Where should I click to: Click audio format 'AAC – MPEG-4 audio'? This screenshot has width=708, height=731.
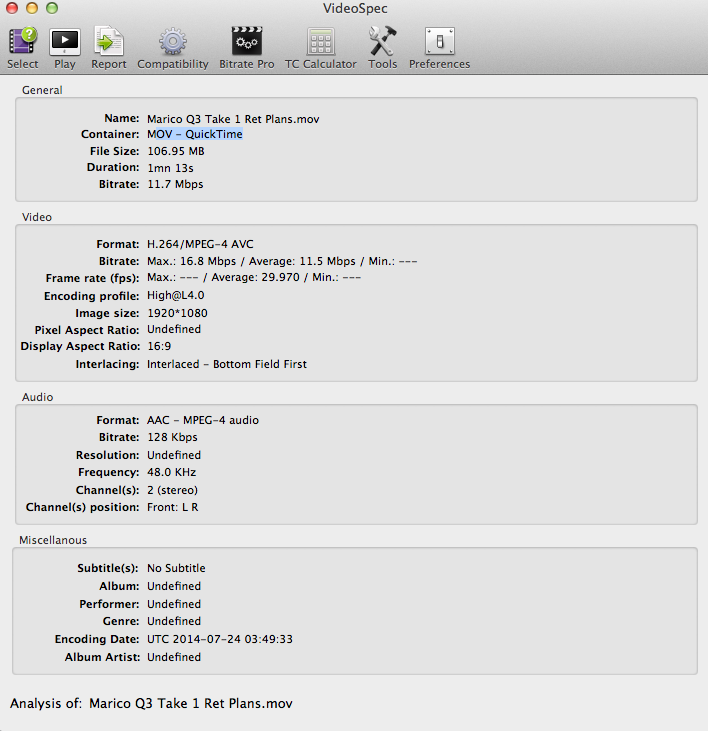[203, 420]
